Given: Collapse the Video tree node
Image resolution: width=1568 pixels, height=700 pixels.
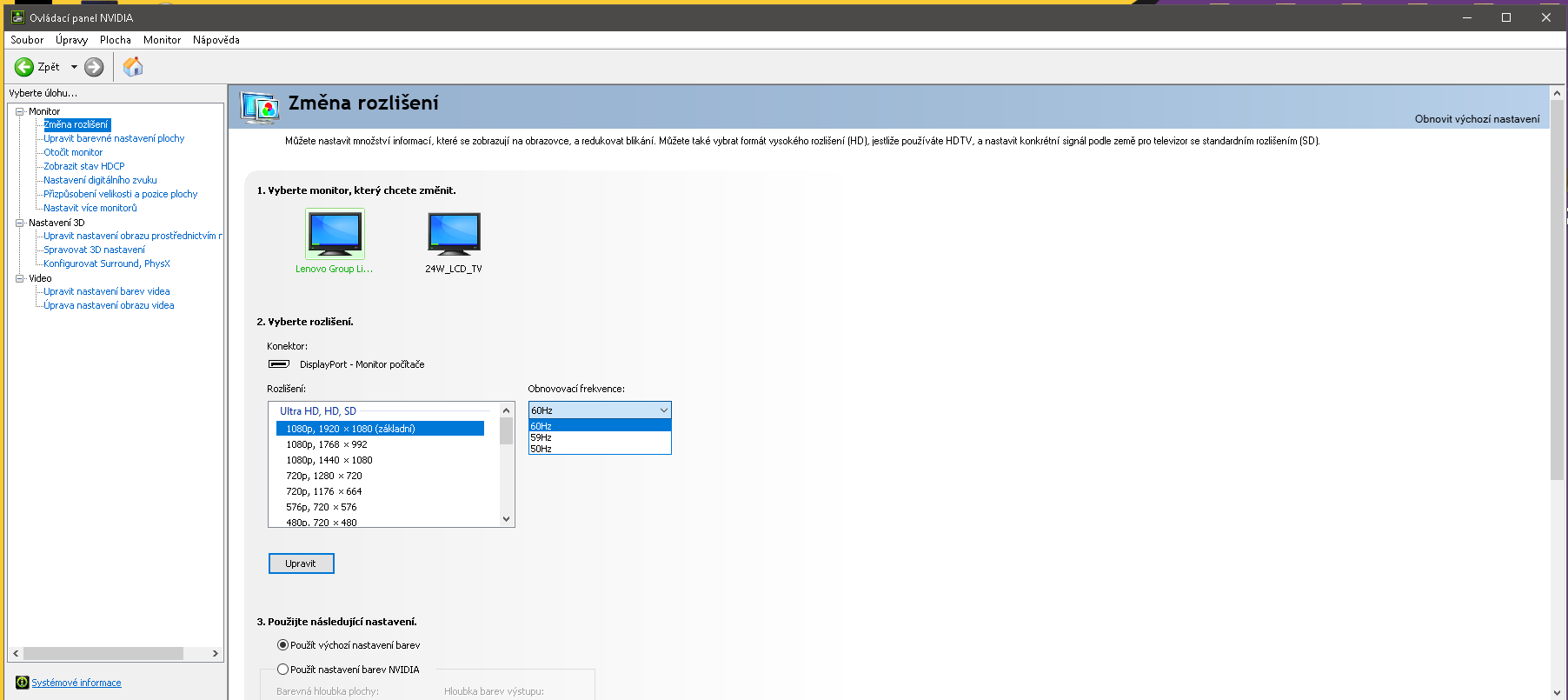Looking at the screenshot, I should point(19,278).
